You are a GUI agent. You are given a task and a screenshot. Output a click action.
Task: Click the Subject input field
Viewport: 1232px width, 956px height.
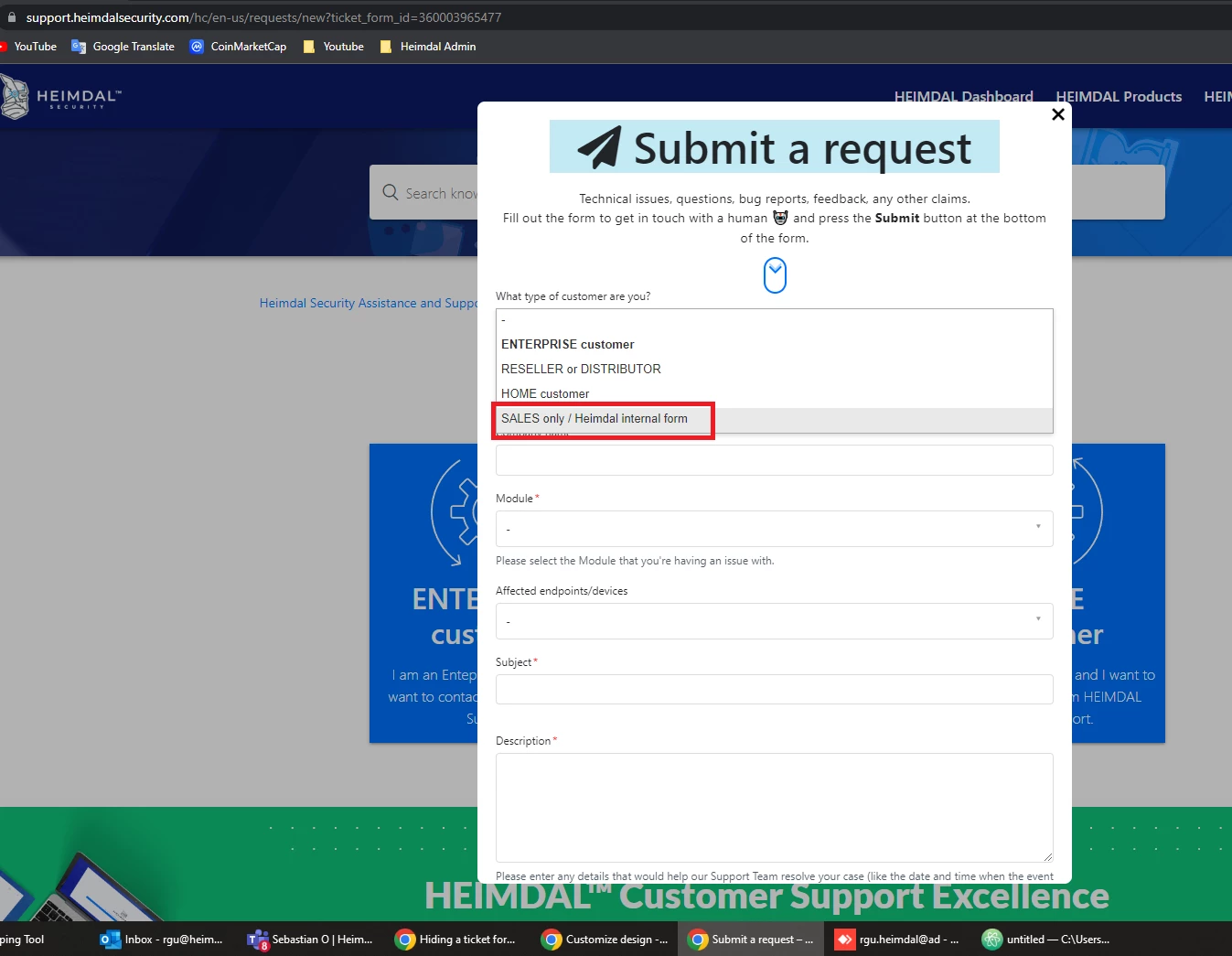(775, 689)
